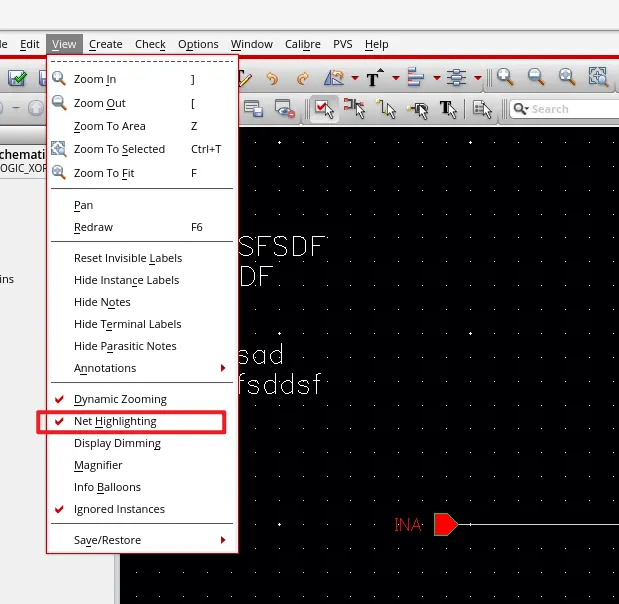
Task: Click the select properties list cursor icon
Action: (482, 109)
